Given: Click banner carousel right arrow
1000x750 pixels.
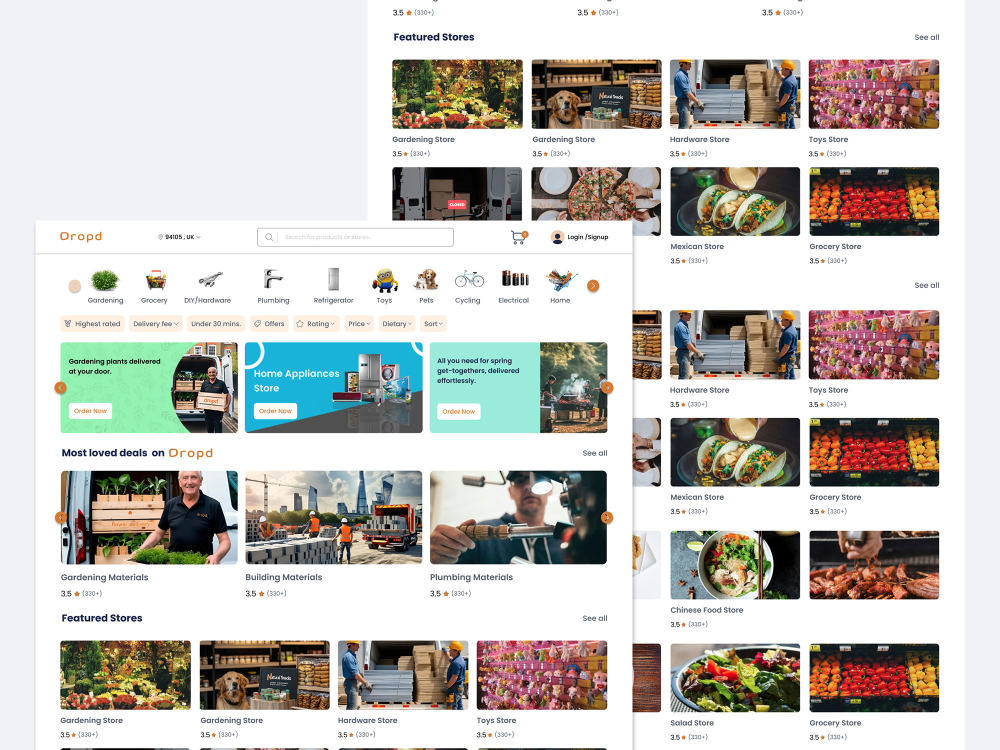Looking at the screenshot, I should (x=607, y=388).
